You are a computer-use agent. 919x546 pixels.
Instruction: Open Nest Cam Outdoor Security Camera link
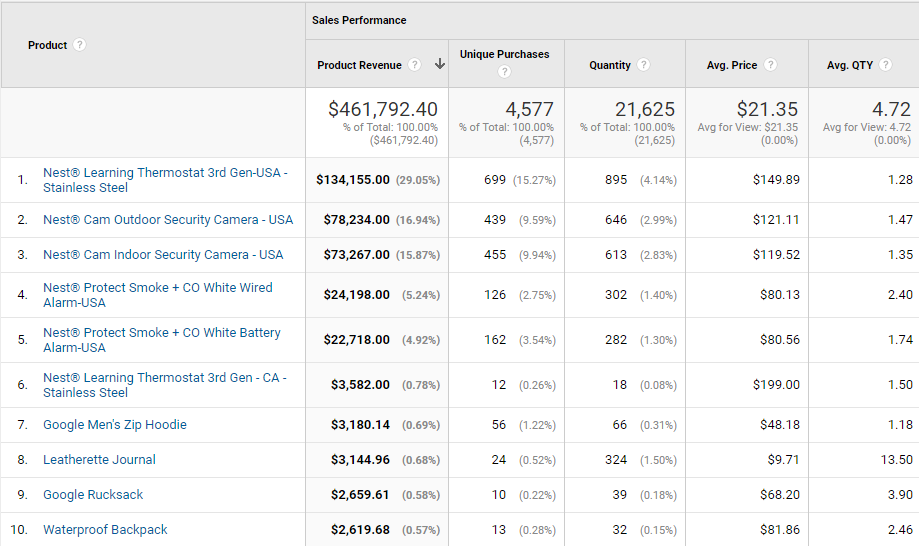coord(168,220)
